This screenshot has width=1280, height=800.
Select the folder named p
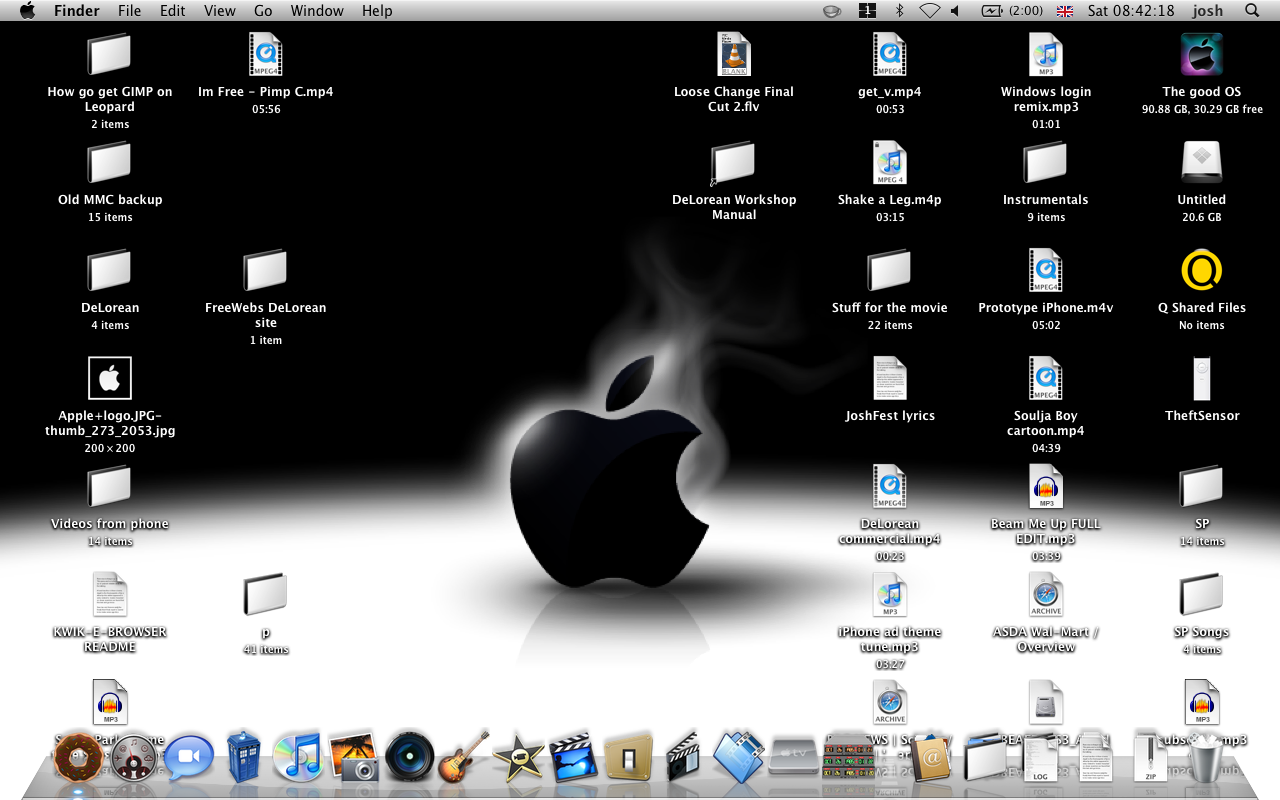point(266,594)
